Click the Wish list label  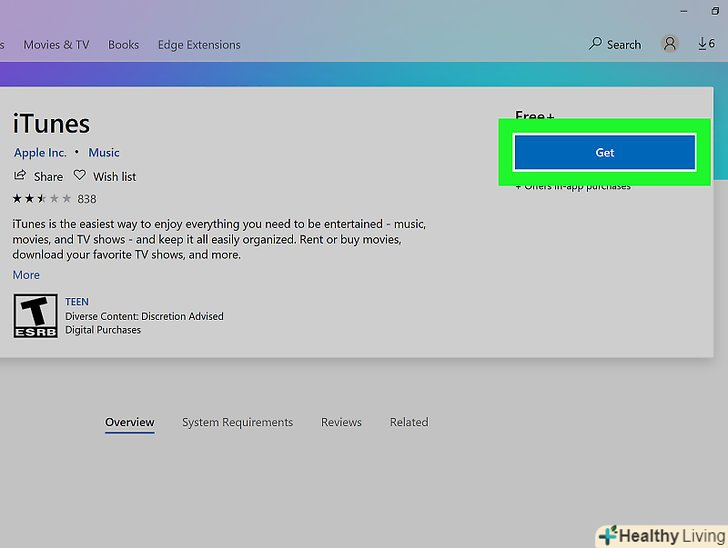(115, 176)
